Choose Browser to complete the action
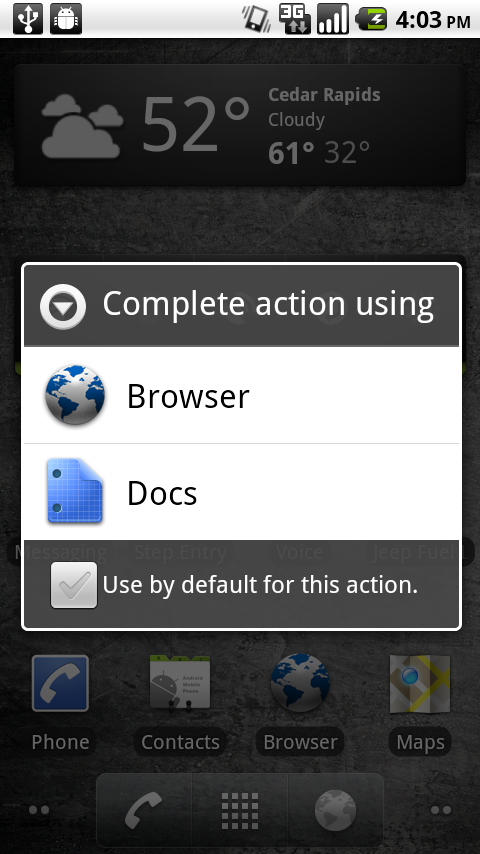Viewport: 480px width, 854px height. [x=241, y=395]
